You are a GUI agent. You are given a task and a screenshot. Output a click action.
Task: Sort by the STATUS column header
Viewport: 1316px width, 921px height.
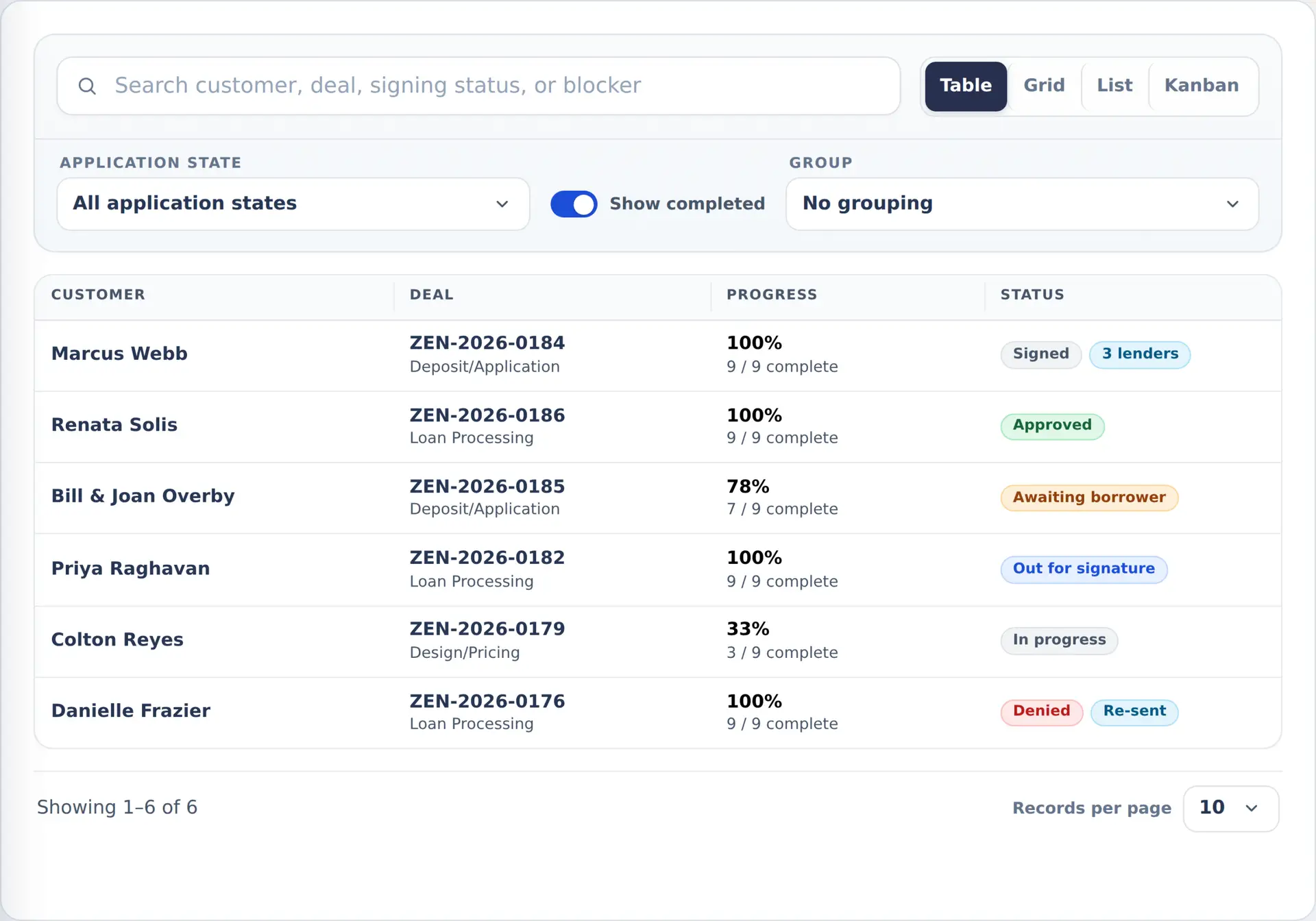pos(1032,295)
